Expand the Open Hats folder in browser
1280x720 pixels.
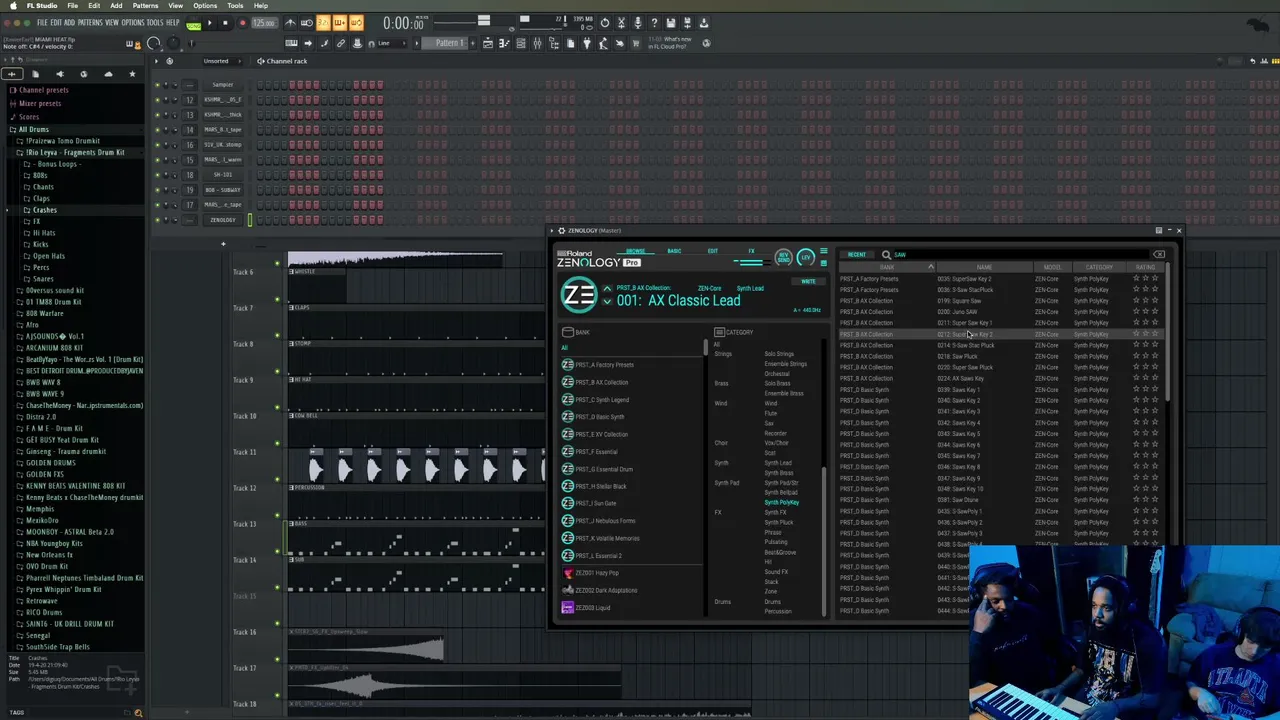click(48, 256)
